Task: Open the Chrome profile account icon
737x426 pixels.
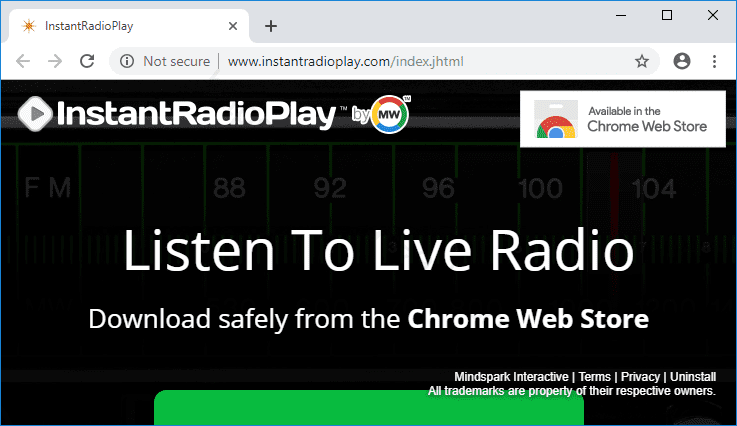Action: pyautogui.click(x=683, y=61)
